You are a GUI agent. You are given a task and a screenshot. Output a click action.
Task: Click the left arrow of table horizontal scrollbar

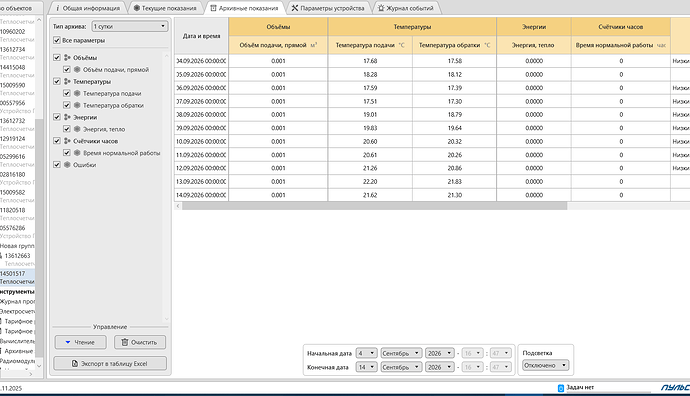[x=178, y=206]
